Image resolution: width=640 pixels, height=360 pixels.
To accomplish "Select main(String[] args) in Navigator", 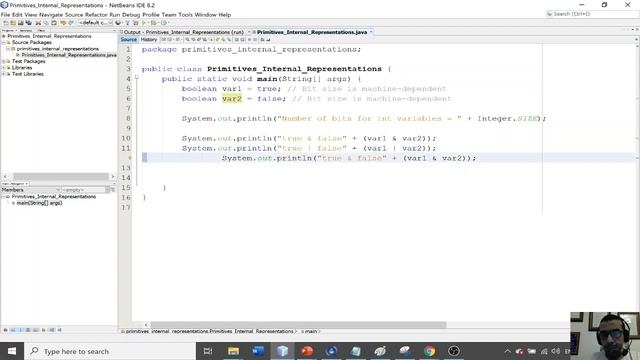I will click(x=39, y=203).
